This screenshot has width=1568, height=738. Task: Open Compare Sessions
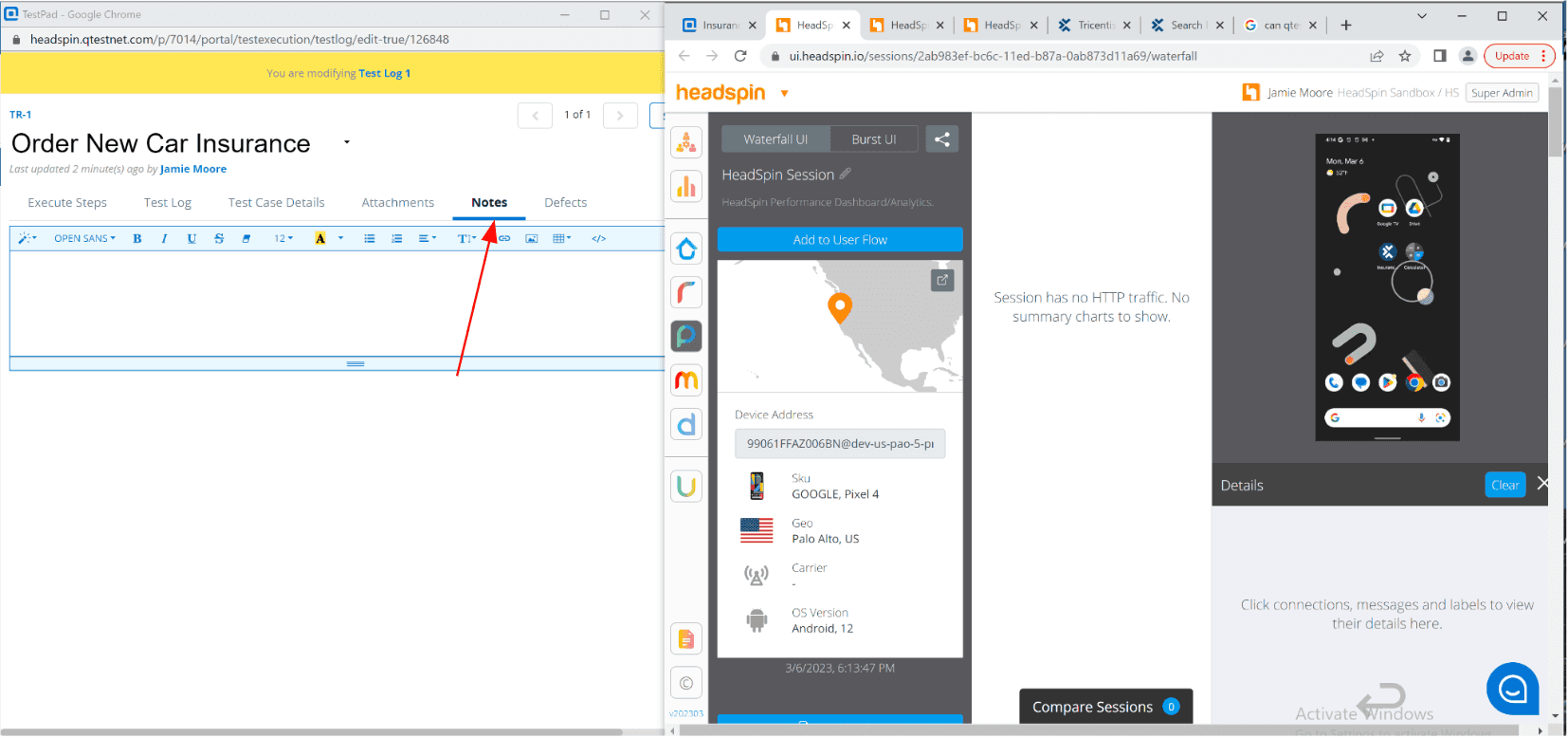tap(1105, 708)
